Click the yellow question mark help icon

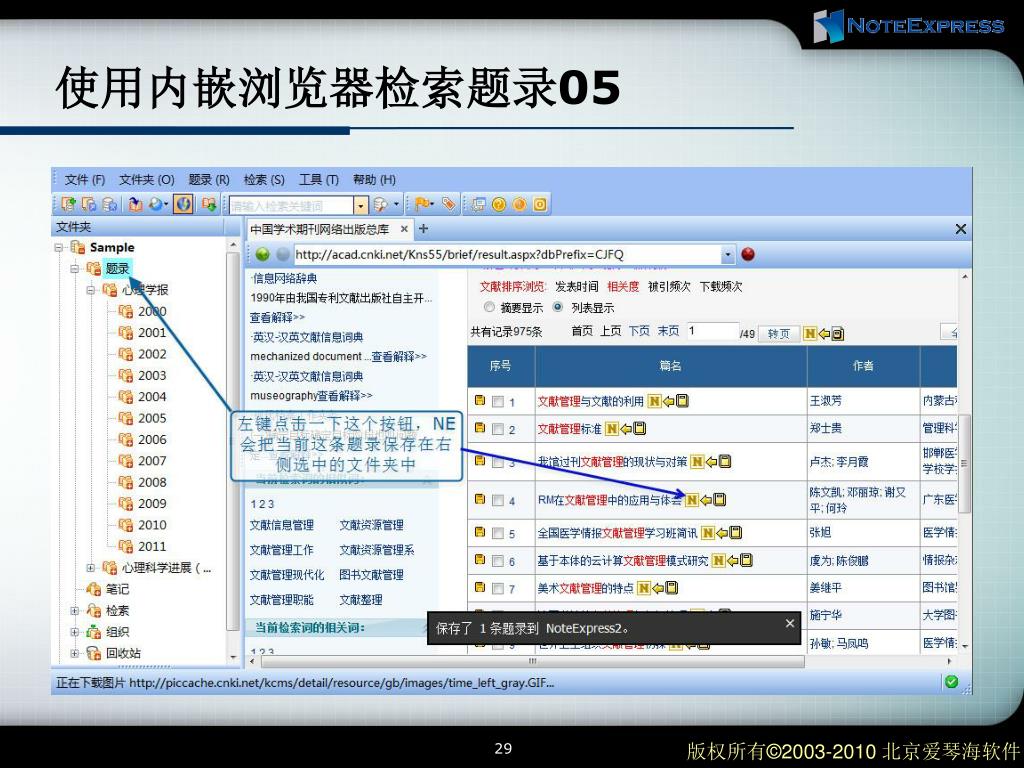click(499, 204)
